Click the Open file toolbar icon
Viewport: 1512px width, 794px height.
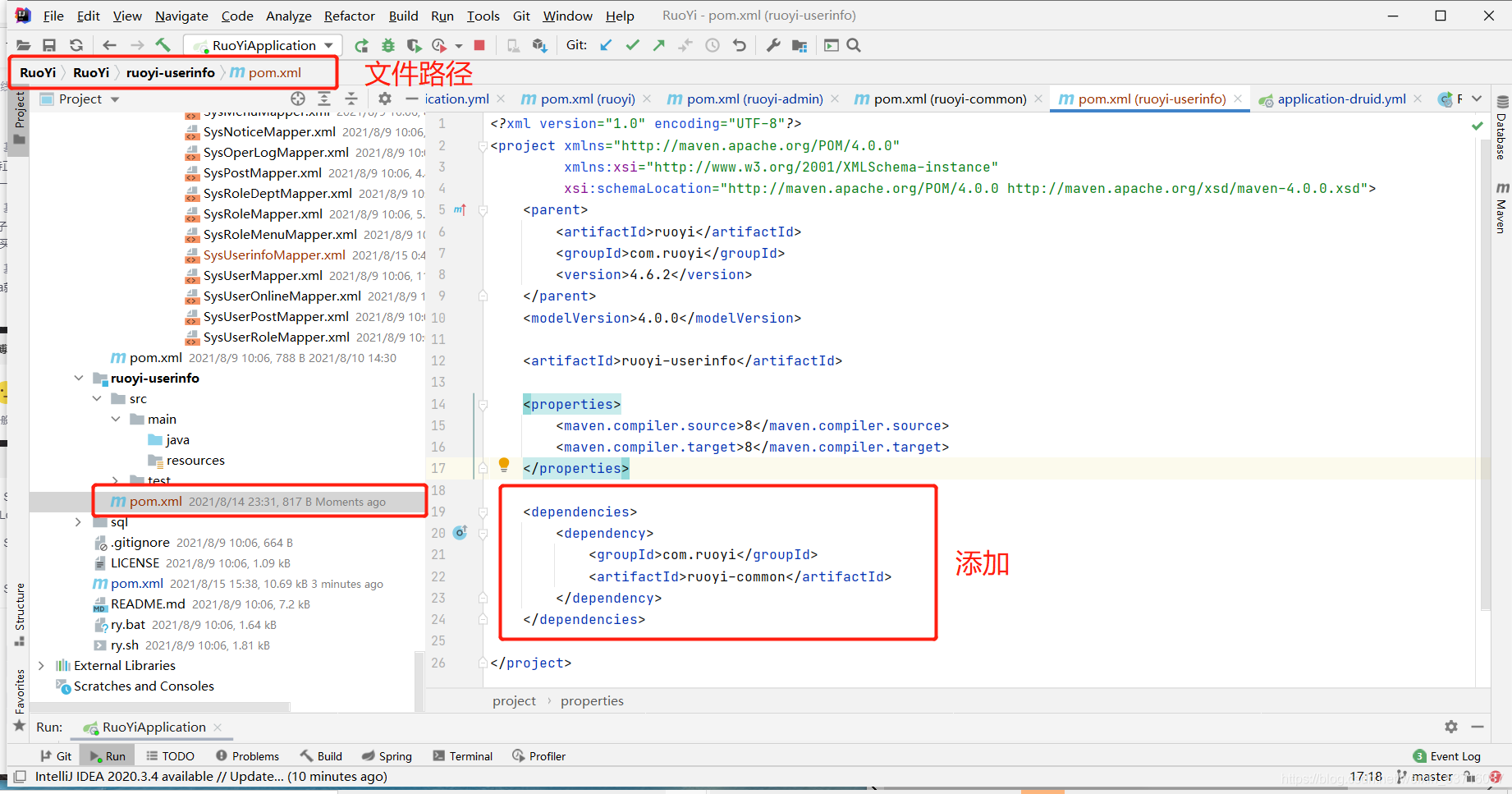(23, 45)
